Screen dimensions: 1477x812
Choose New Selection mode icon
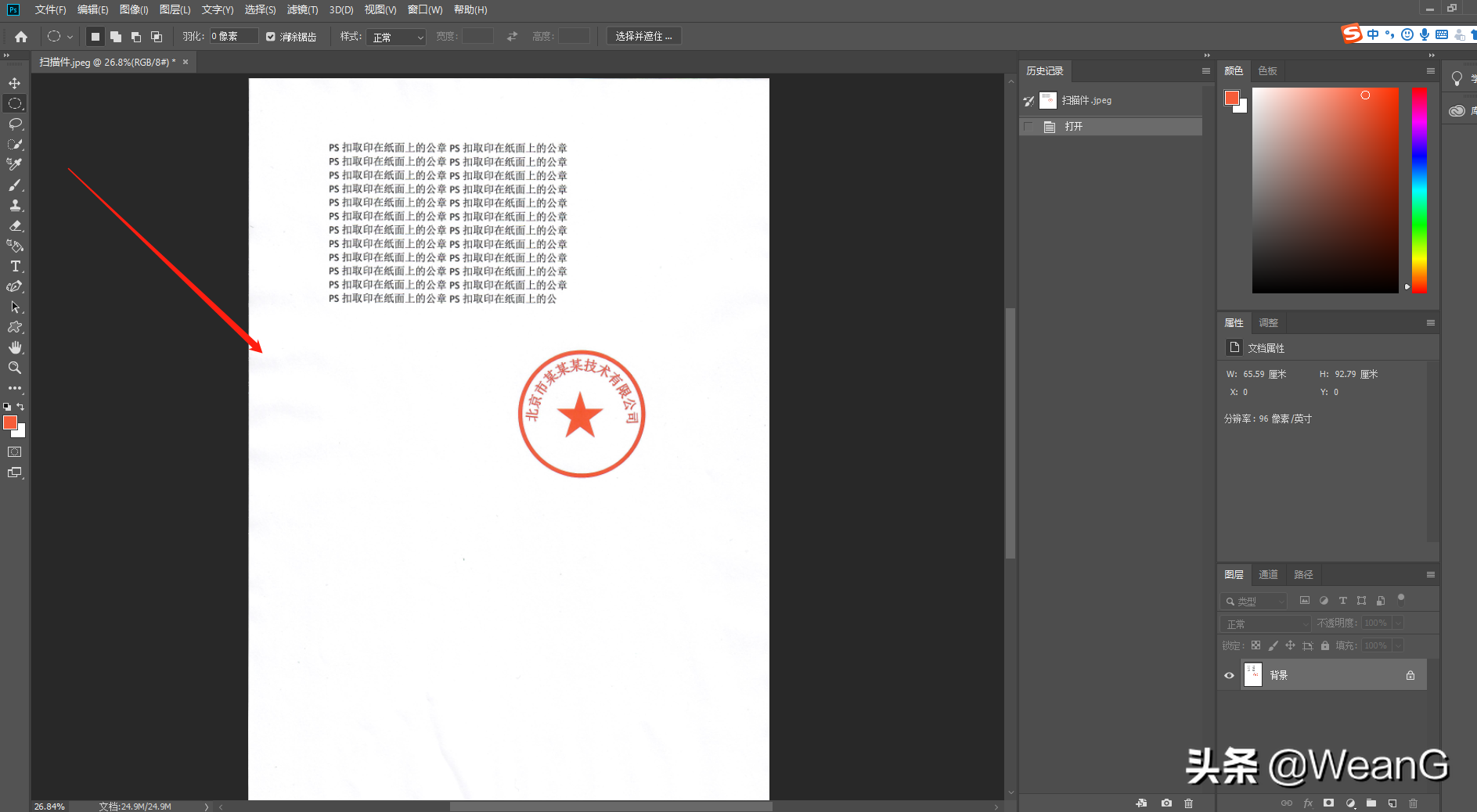pyautogui.click(x=95, y=37)
